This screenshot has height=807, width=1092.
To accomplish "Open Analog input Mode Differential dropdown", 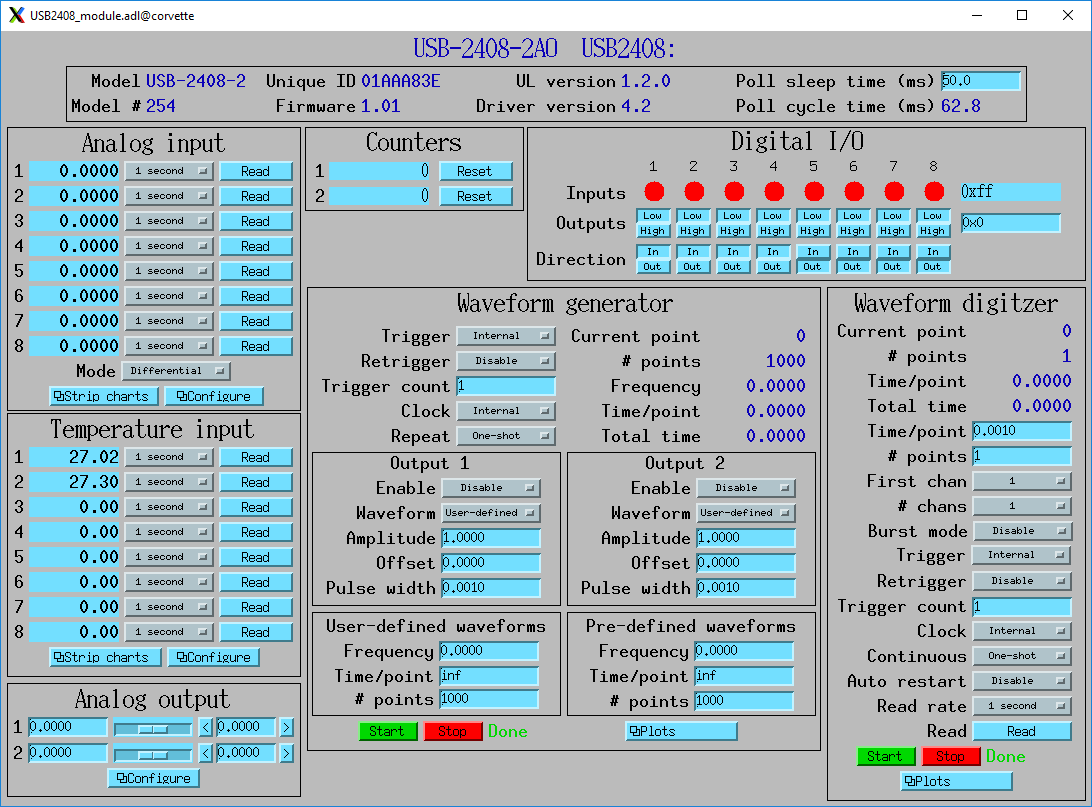I will click(x=176, y=370).
